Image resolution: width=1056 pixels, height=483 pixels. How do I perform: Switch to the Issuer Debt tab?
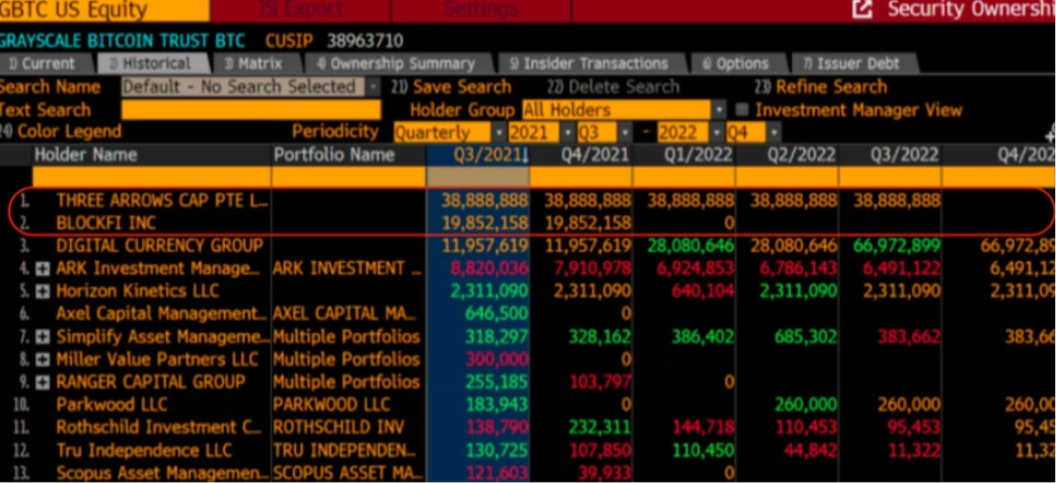pyautogui.click(x=855, y=63)
